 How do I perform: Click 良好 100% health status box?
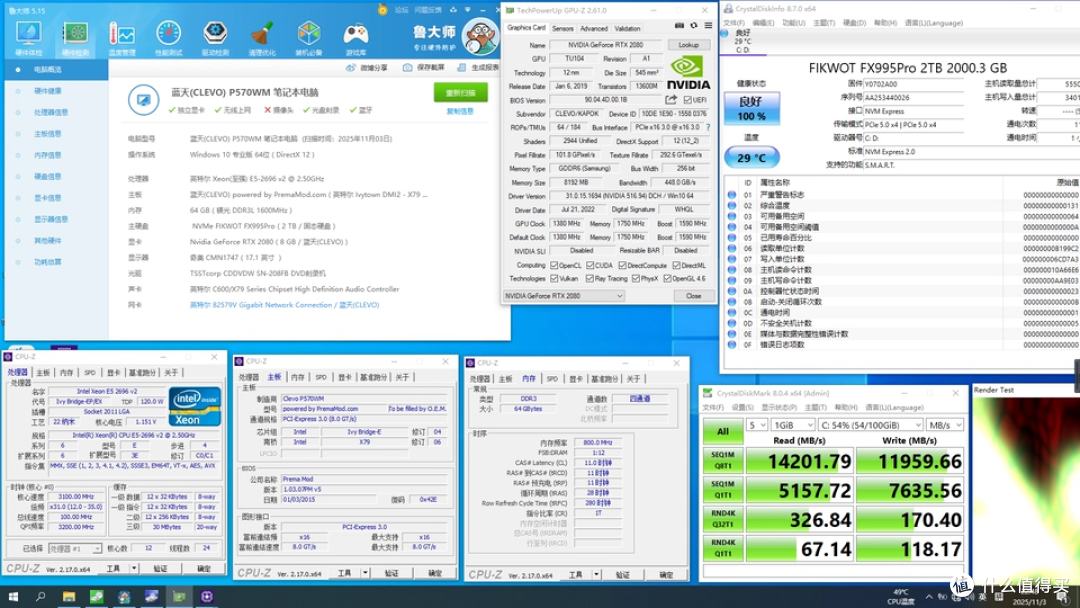[751, 109]
